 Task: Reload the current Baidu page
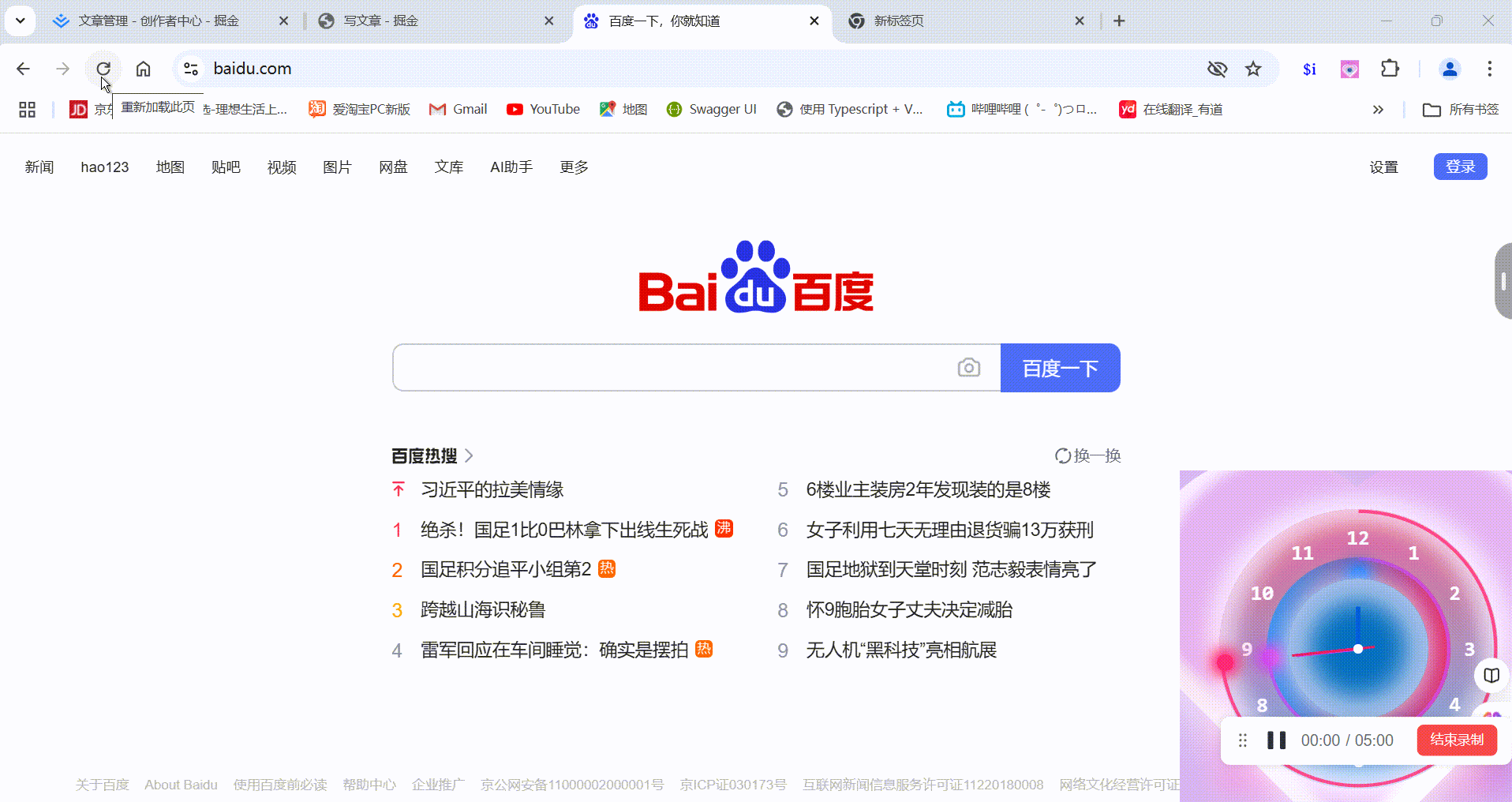point(103,69)
